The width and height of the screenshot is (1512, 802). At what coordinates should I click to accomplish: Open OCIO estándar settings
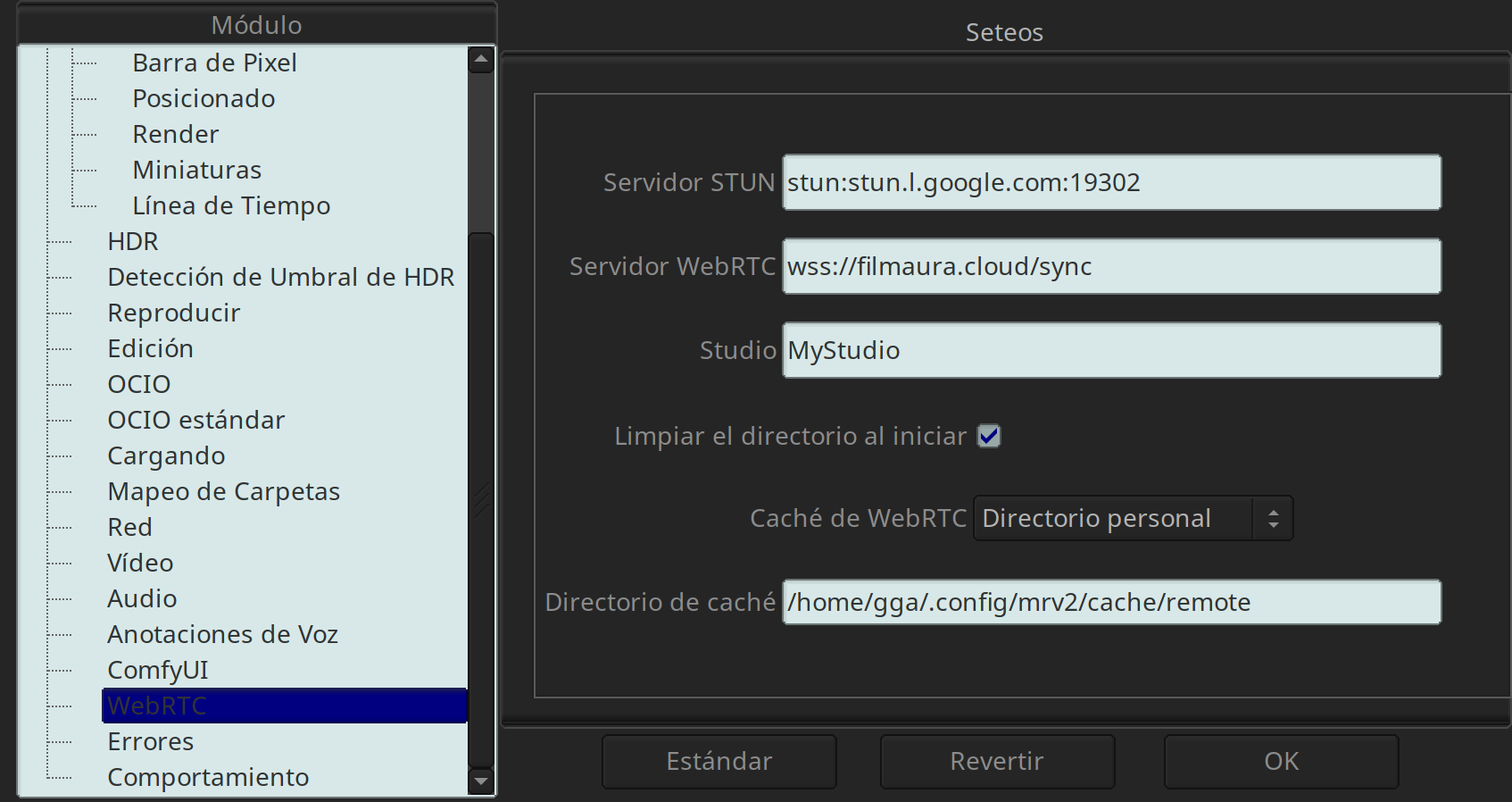(x=195, y=420)
